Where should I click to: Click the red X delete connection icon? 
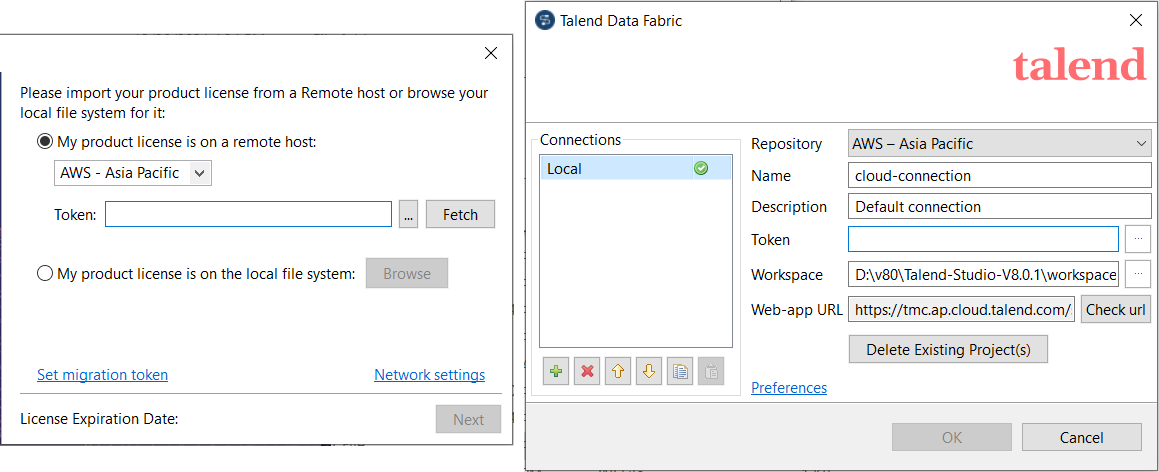point(588,371)
